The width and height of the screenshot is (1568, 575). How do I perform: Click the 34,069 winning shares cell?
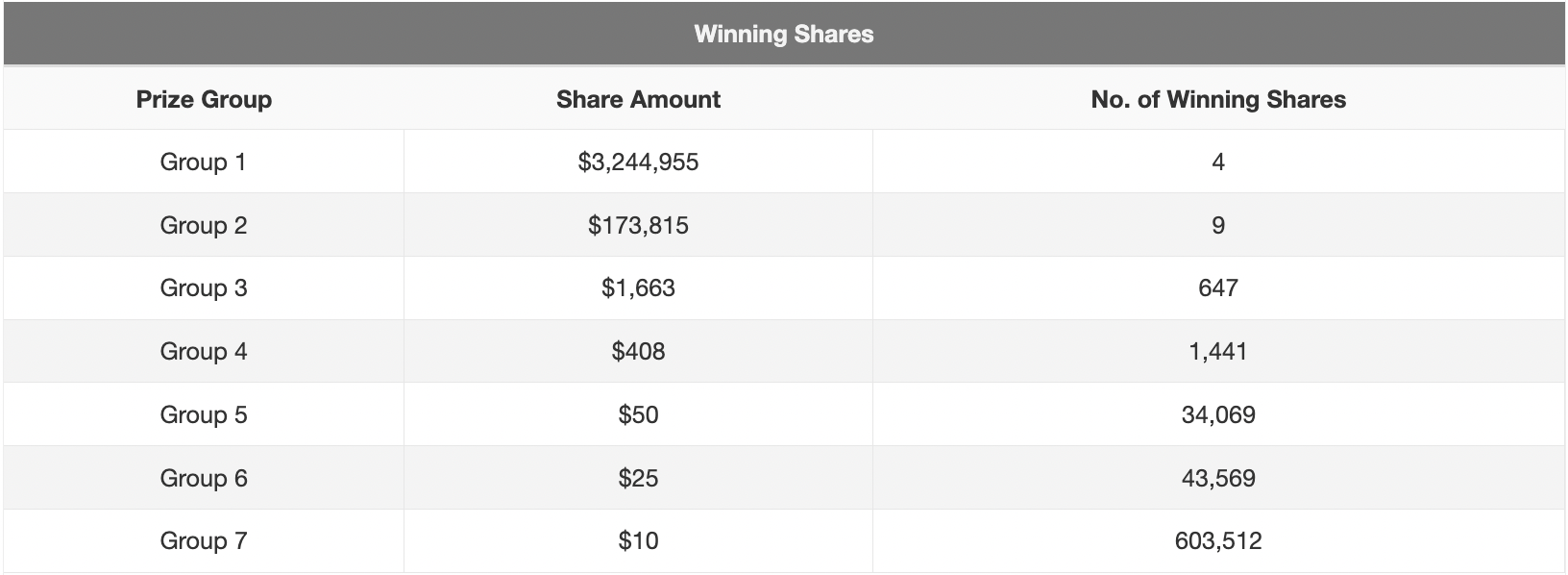point(1218,414)
